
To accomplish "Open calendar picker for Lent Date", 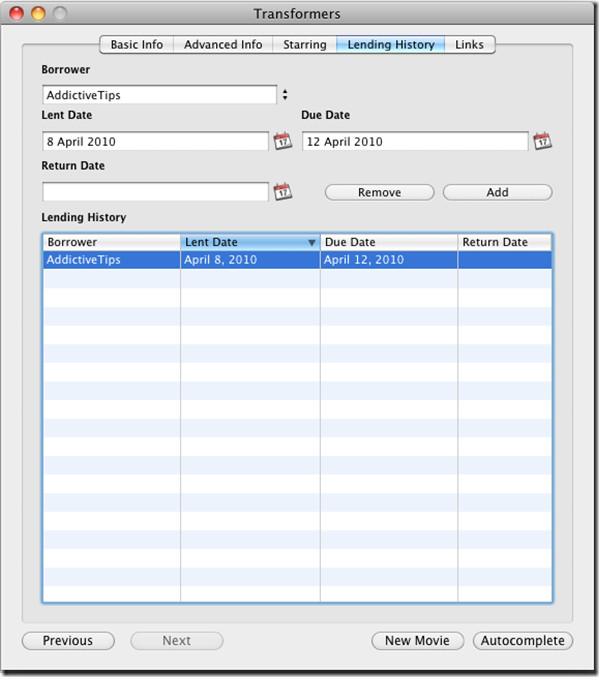I will click(283, 141).
